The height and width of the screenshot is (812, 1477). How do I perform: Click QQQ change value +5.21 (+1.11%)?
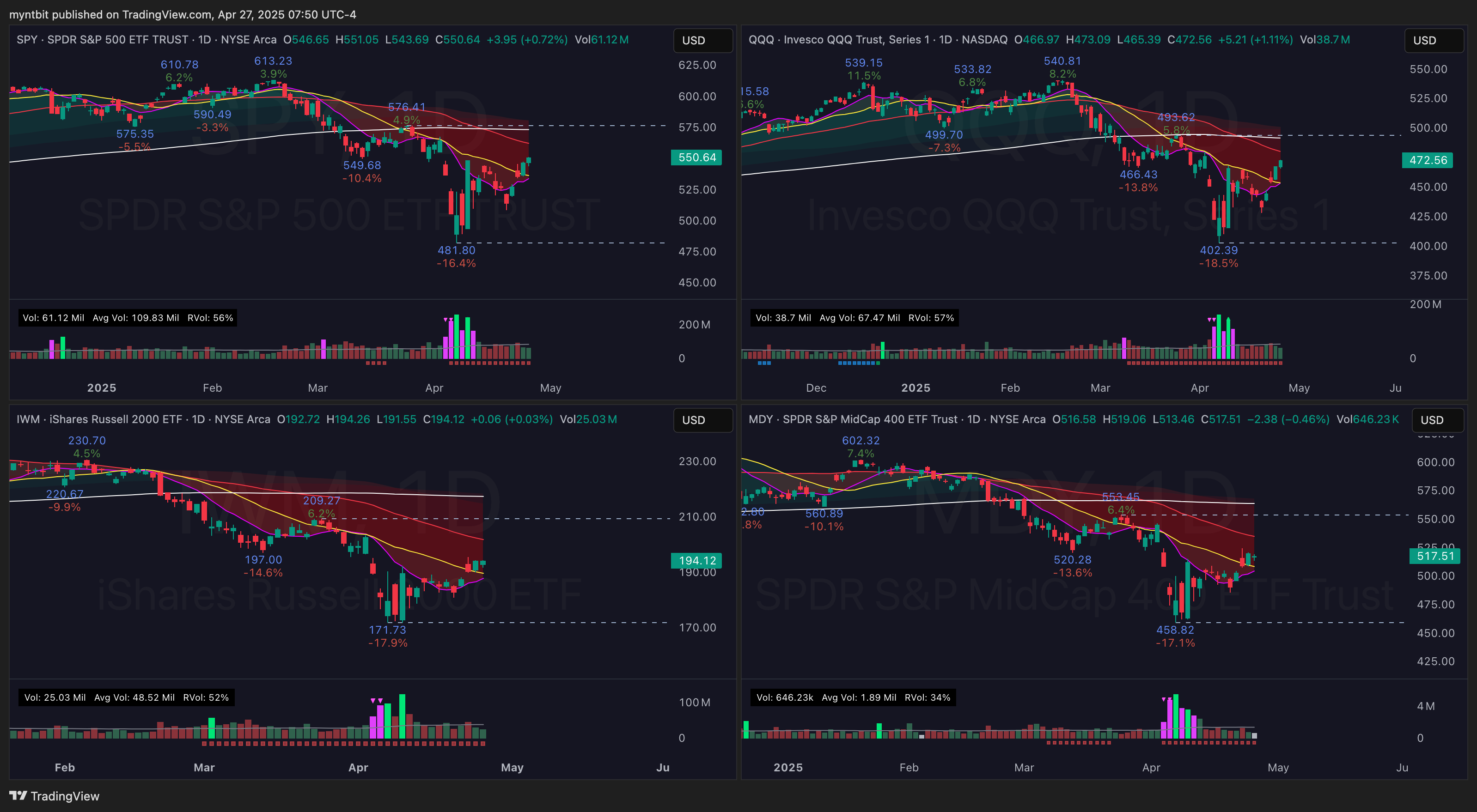[x=1255, y=40]
